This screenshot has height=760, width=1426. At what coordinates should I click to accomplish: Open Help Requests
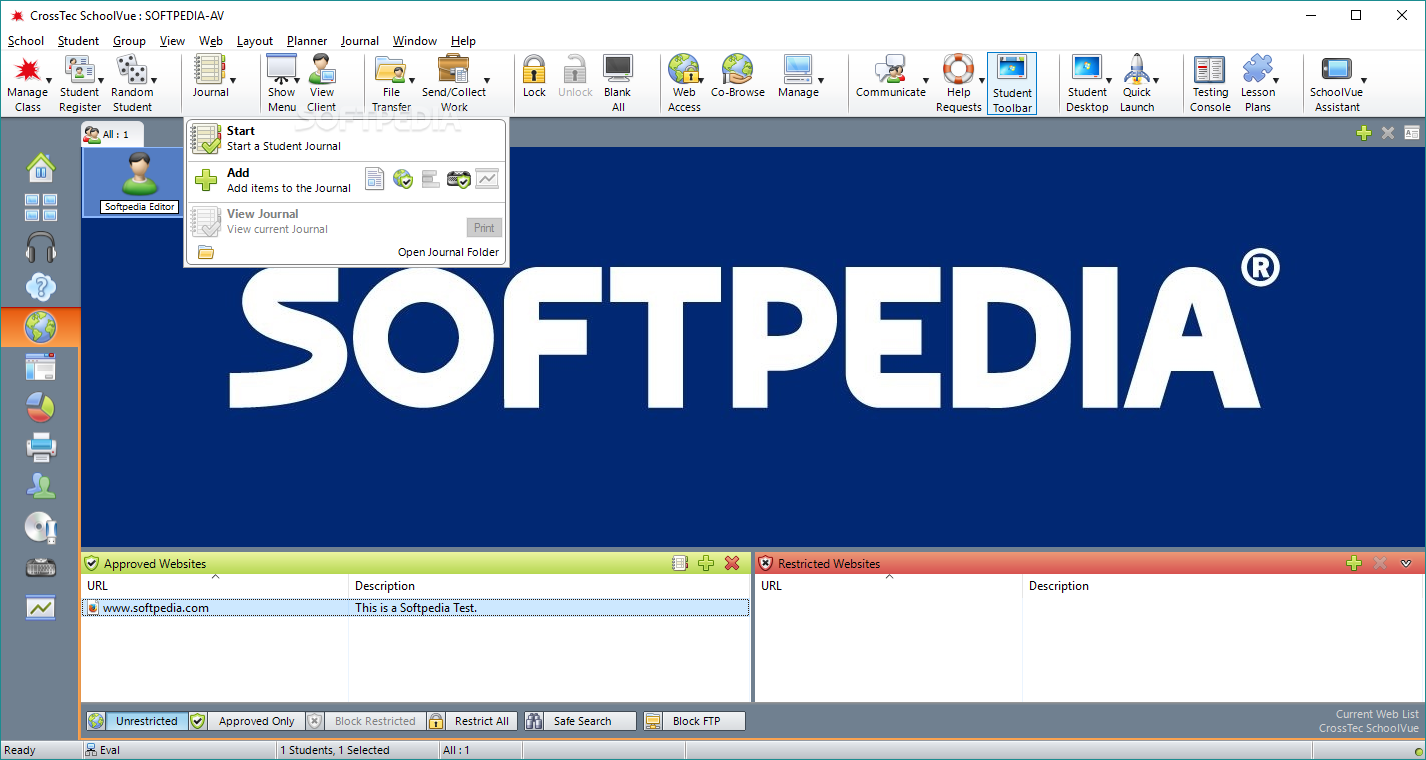click(x=958, y=83)
